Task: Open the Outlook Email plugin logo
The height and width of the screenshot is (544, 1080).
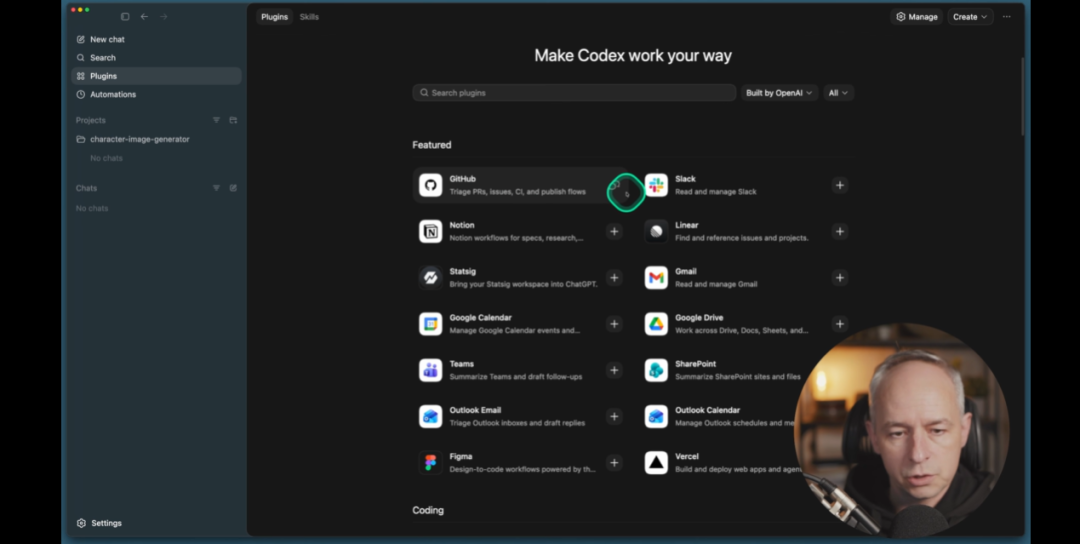Action: [x=430, y=416]
